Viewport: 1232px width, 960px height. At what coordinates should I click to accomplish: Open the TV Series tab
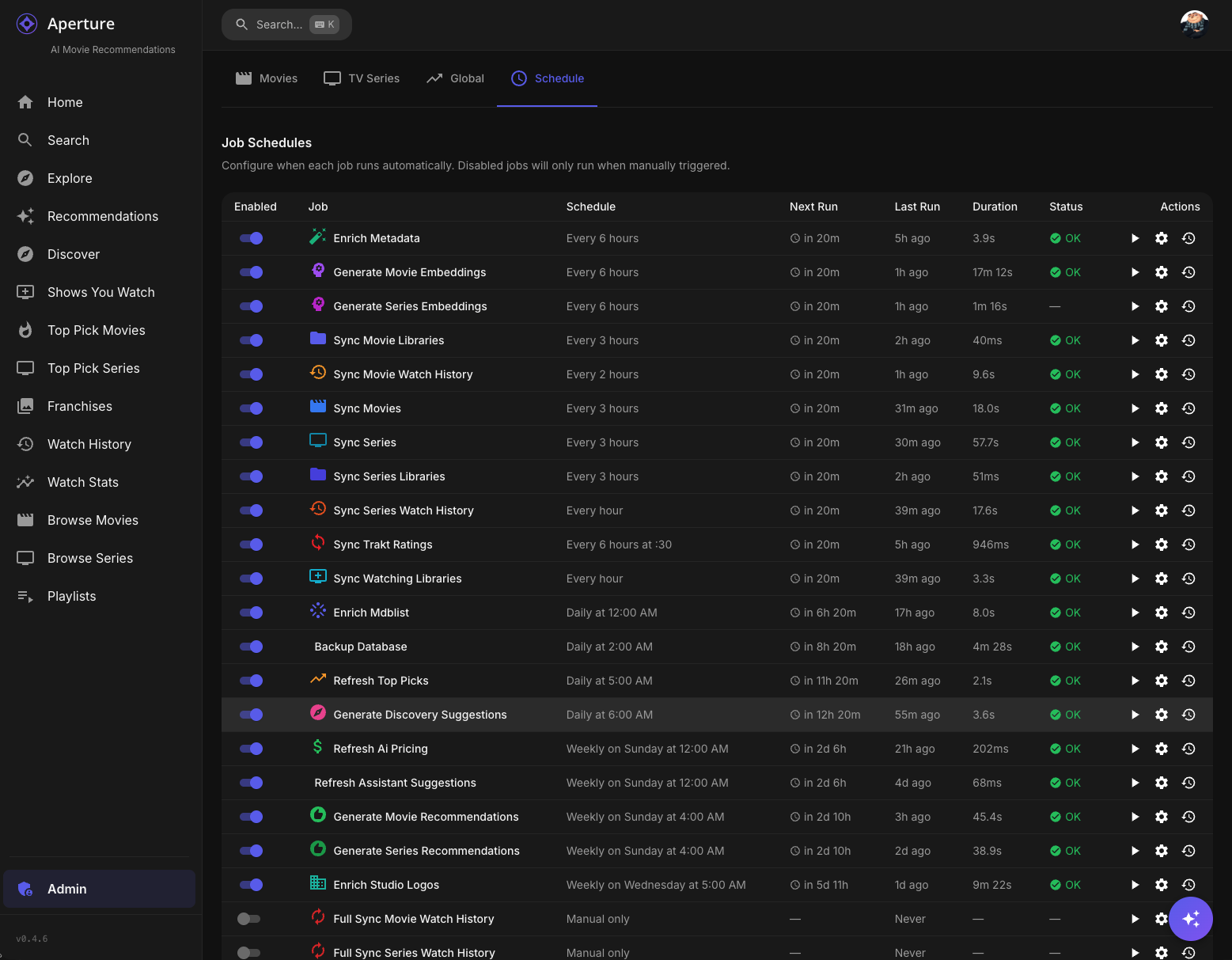(x=362, y=78)
